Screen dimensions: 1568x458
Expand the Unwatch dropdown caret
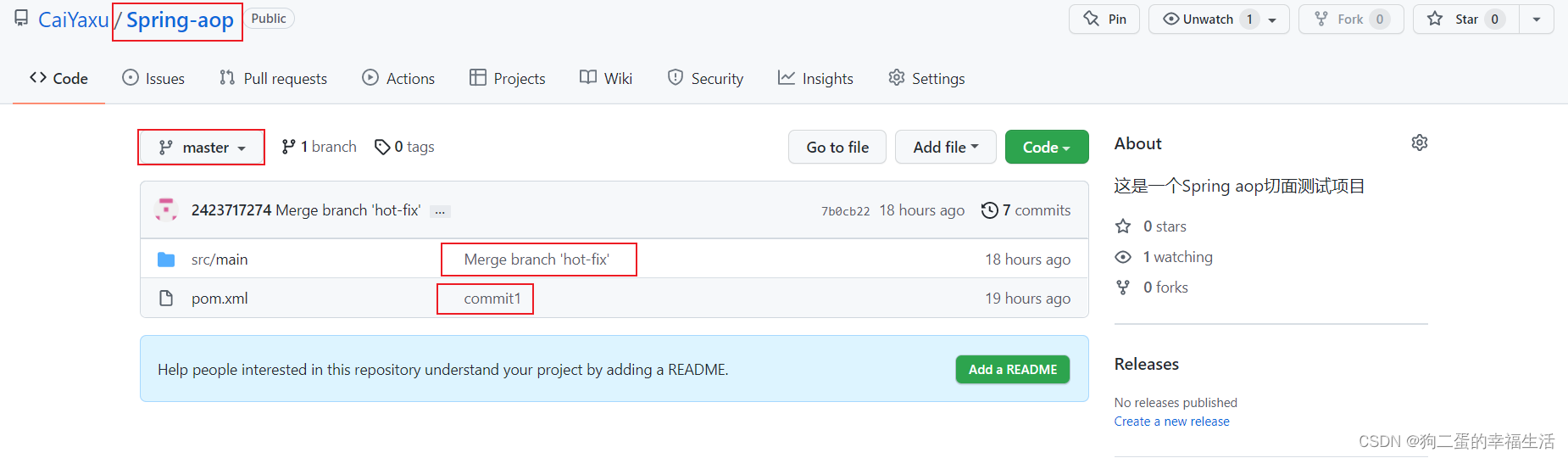coord(1272,20)
